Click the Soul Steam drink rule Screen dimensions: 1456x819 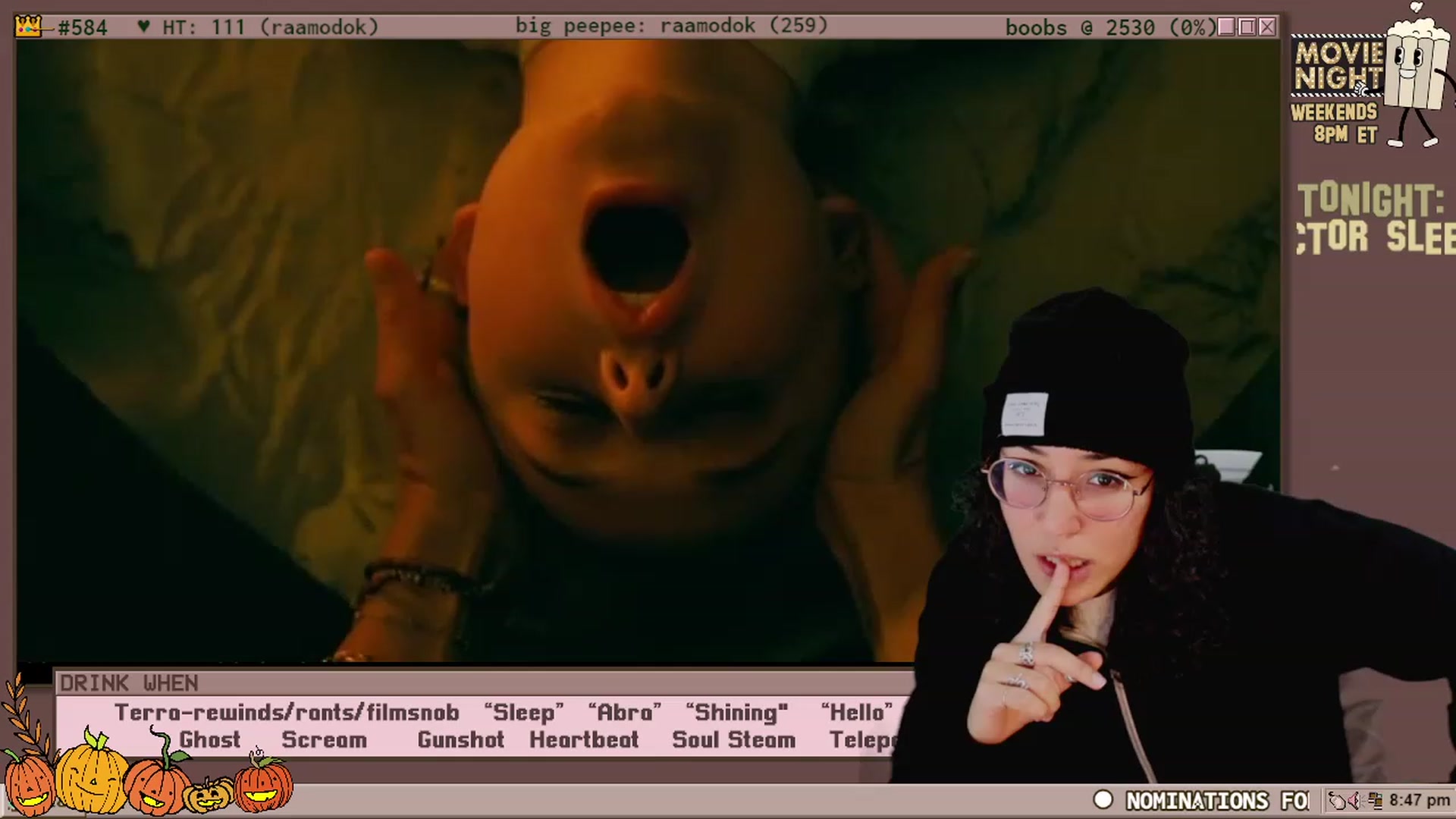(733, 740)
